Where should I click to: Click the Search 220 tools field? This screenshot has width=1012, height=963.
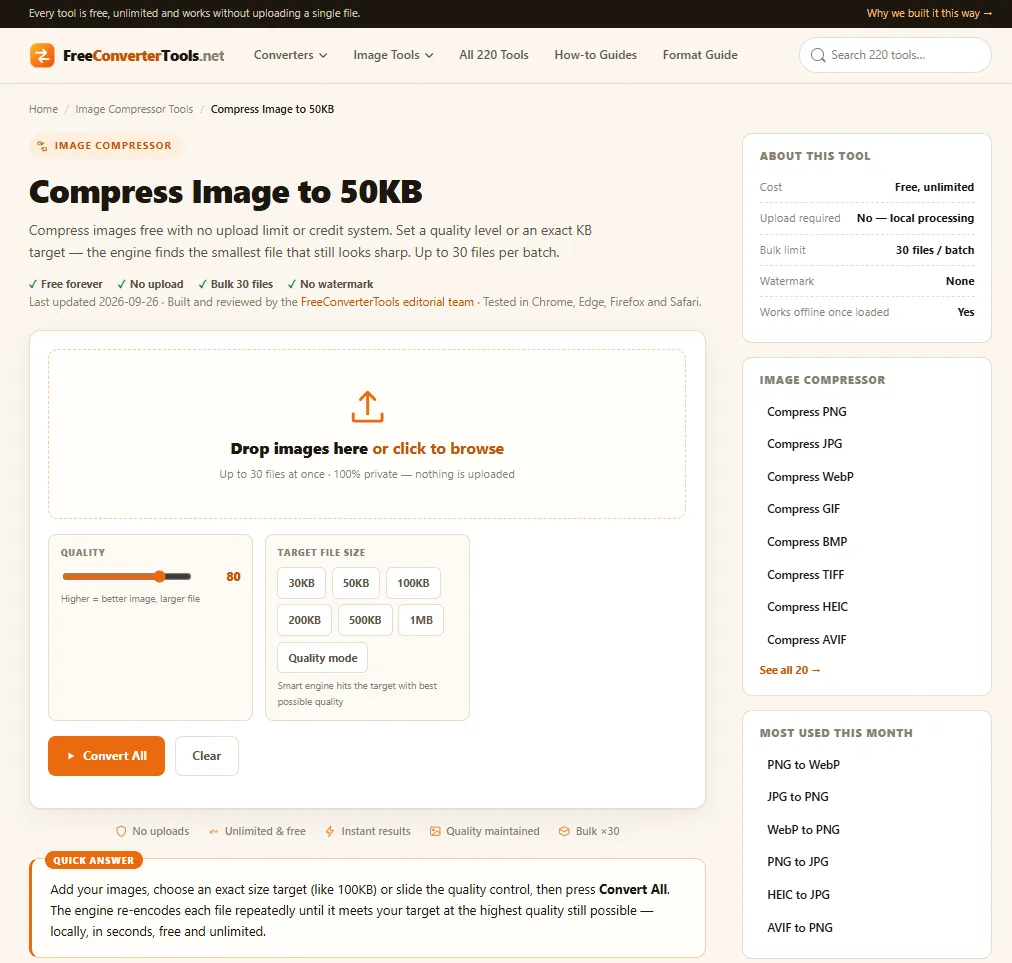click(895, 56)
